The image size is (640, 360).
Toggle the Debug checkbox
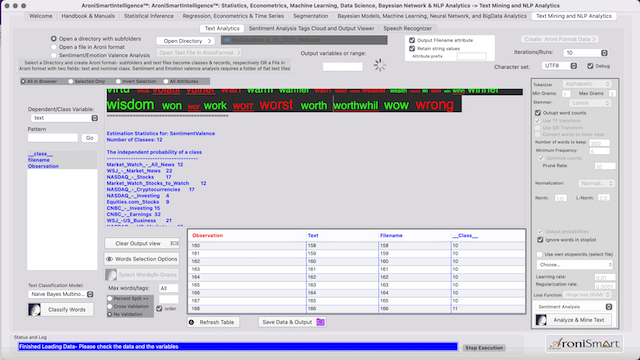click(590, 66)
